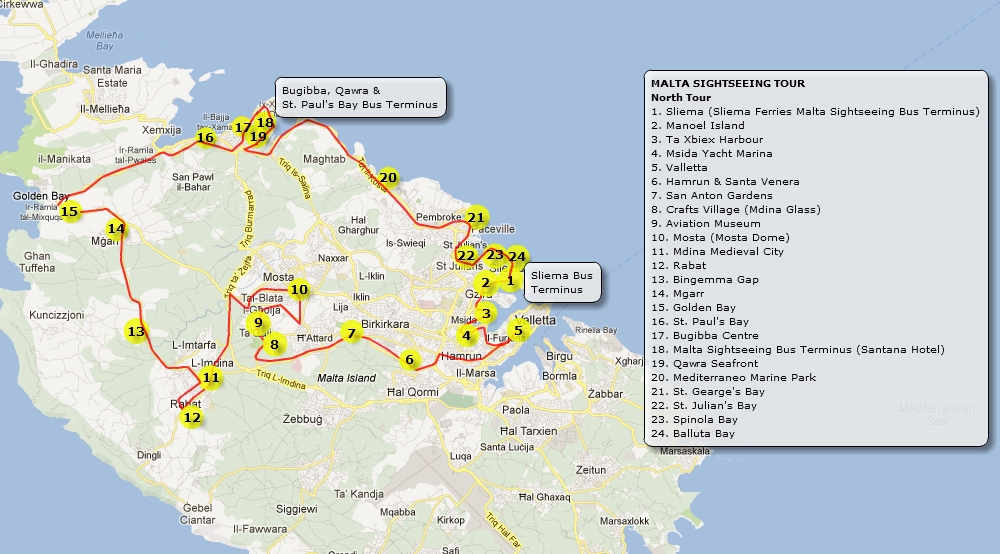
Task: Click yellow map marker number 23
Action: coord(496,255)
